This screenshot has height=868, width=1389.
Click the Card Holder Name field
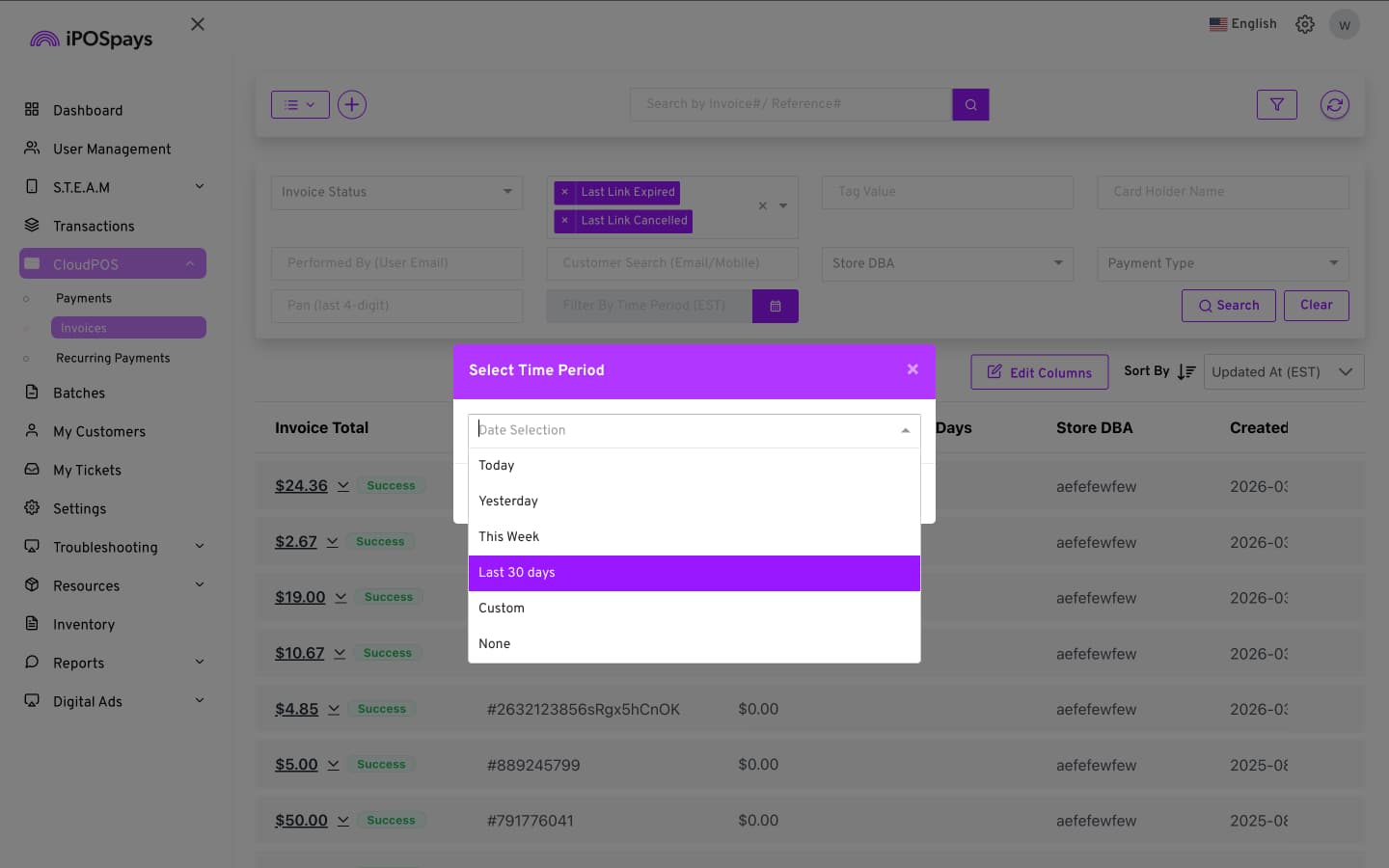(1222, 192)
